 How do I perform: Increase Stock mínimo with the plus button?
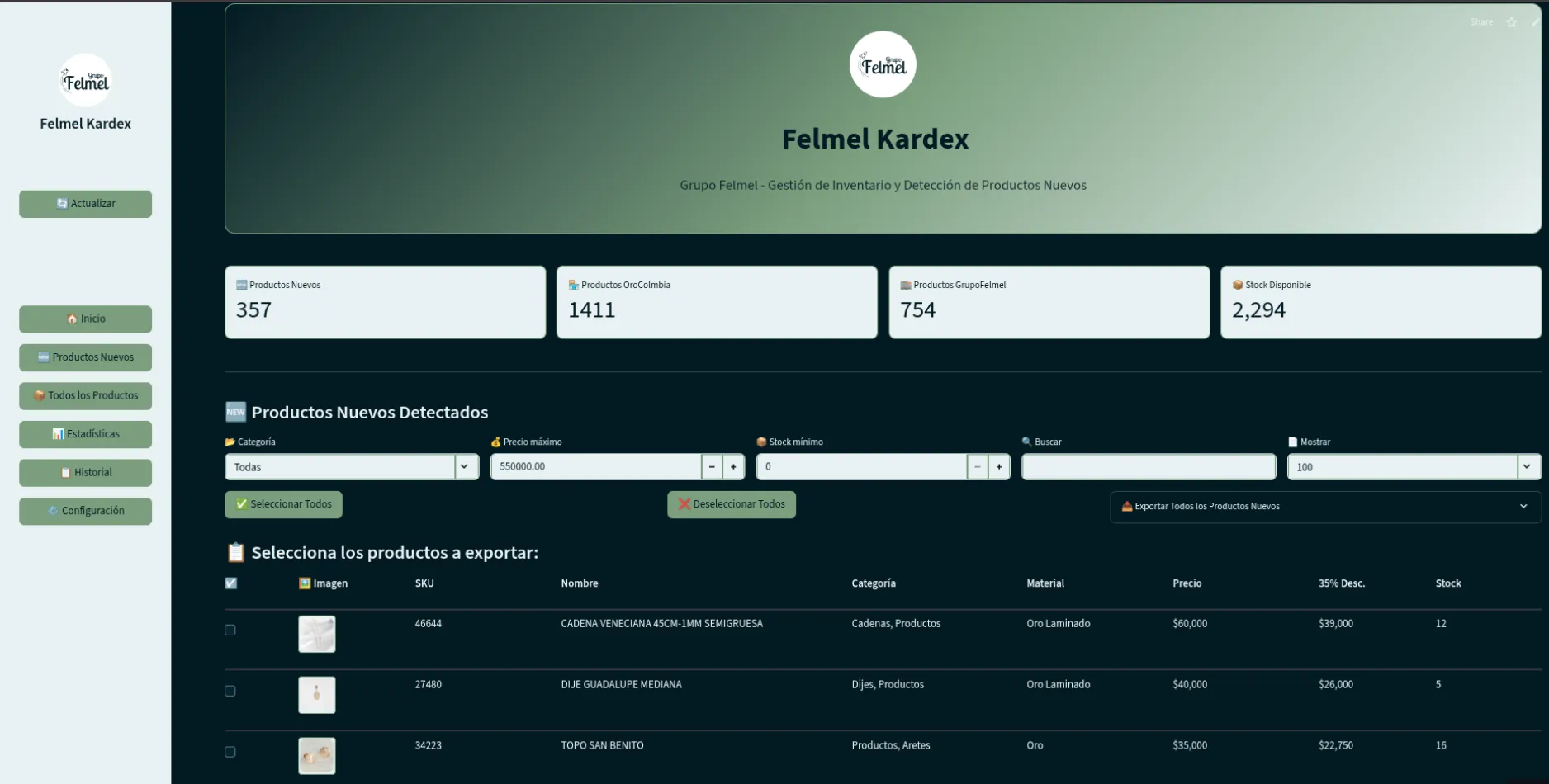click(999, 467)
